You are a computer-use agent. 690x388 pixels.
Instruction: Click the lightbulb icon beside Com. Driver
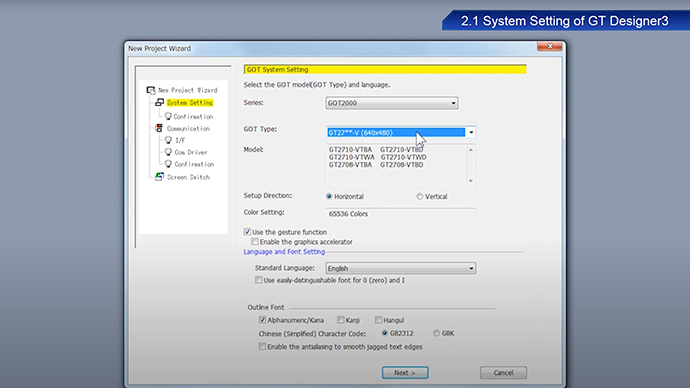point(168,152)
